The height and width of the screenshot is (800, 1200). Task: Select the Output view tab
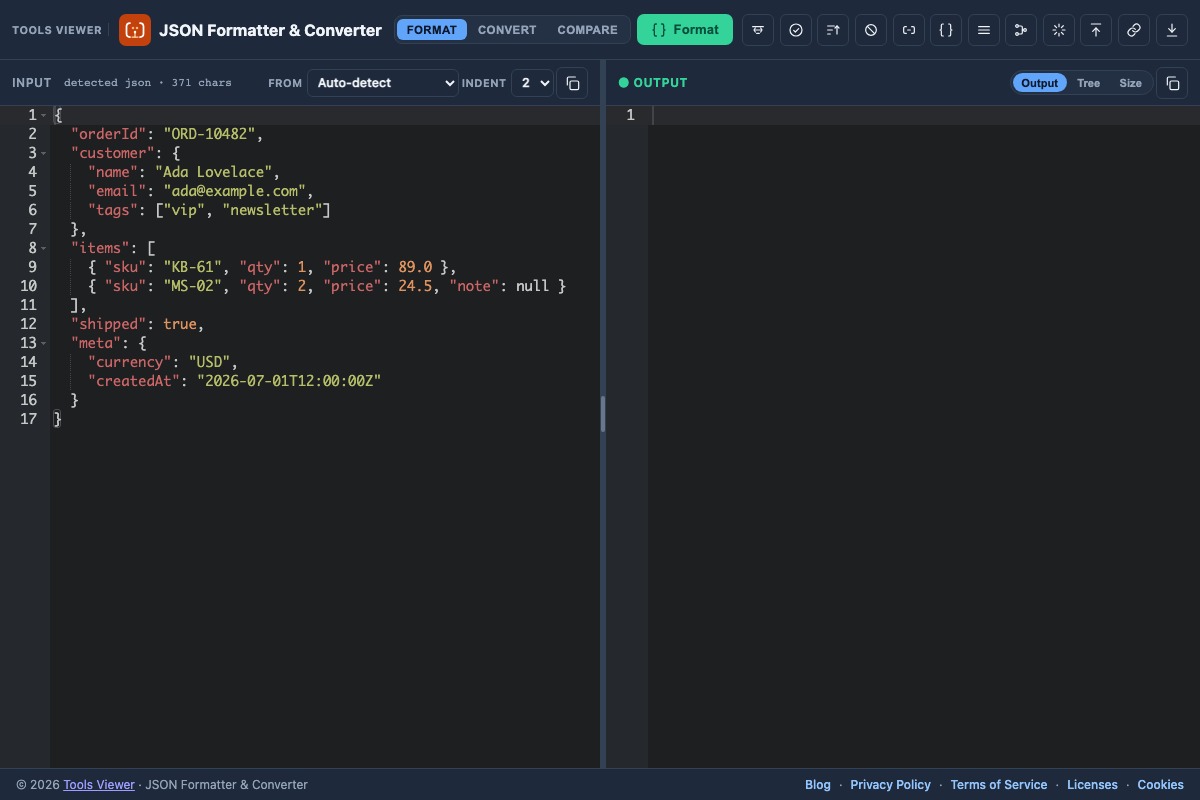point(1040,83)
